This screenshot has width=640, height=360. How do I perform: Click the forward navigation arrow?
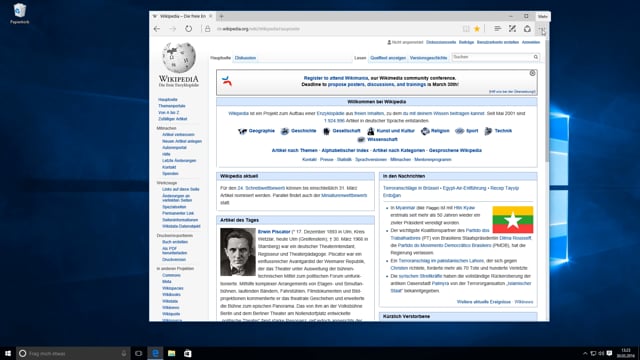[173, 29]
